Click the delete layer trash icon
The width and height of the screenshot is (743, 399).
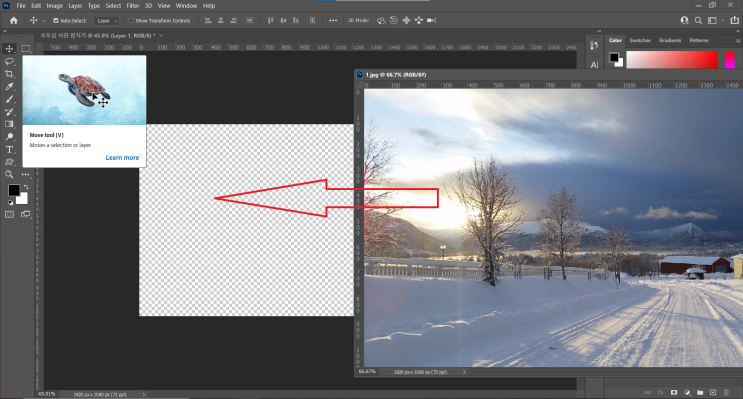(726, 392)
